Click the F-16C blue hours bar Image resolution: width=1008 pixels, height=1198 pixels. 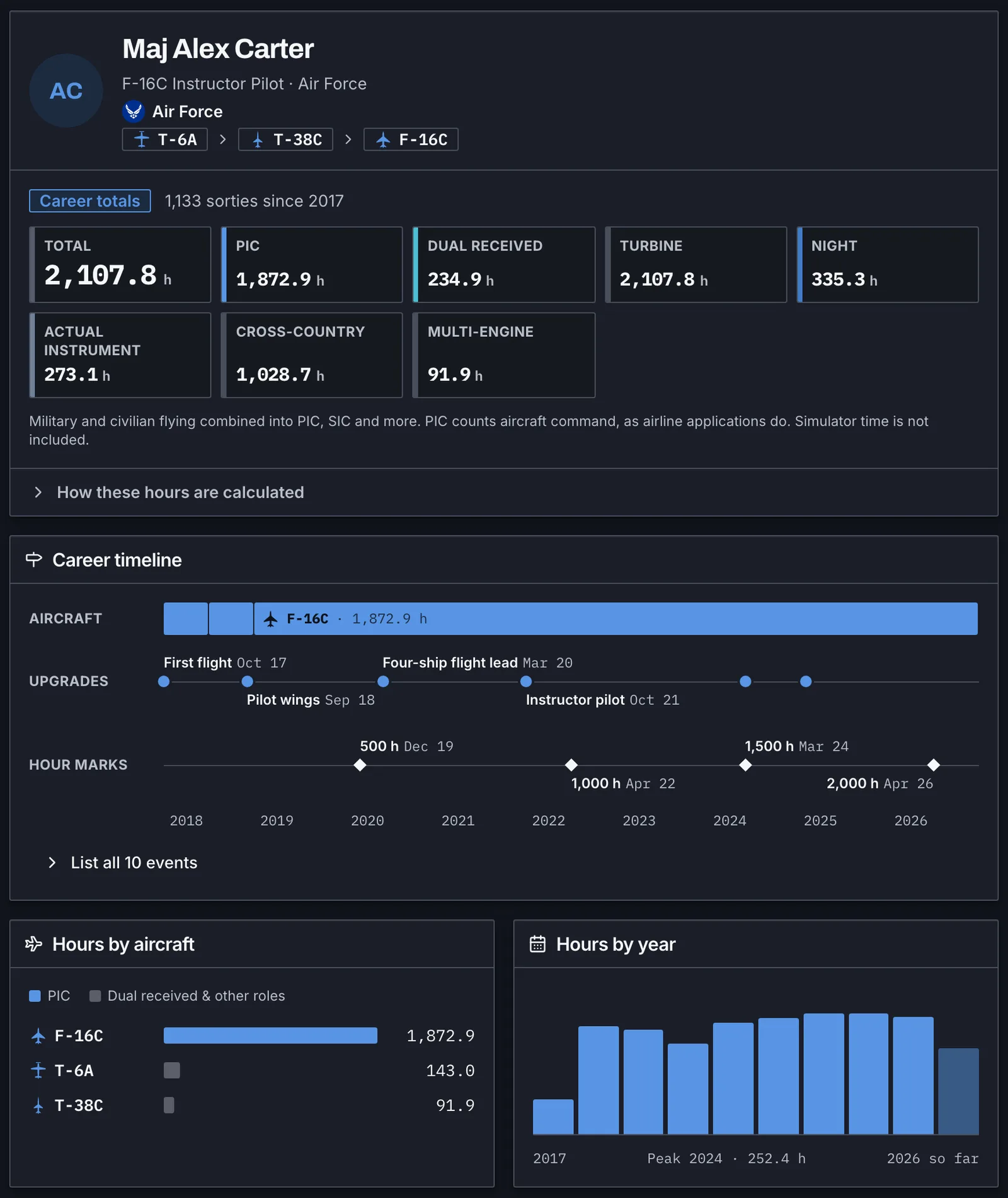coord(270,1035)
